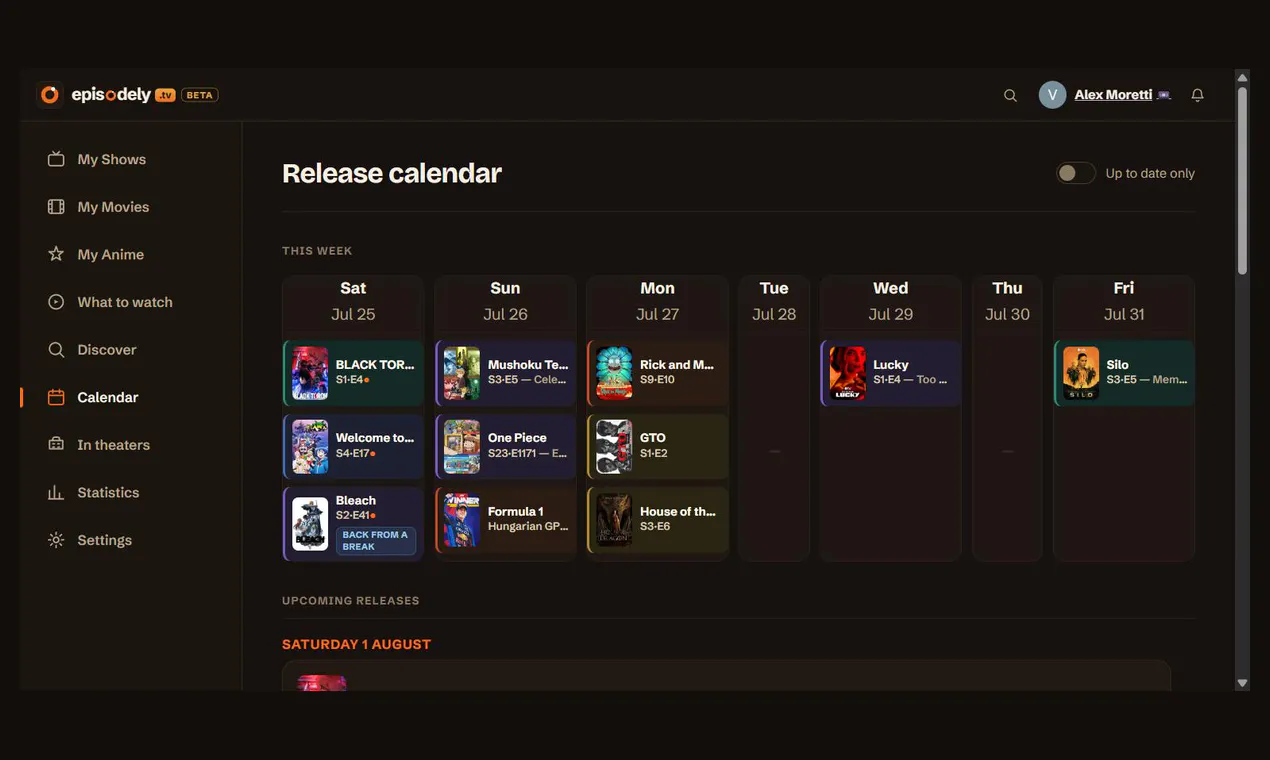Click the play icon beside What to watch

tap(56, 302)
